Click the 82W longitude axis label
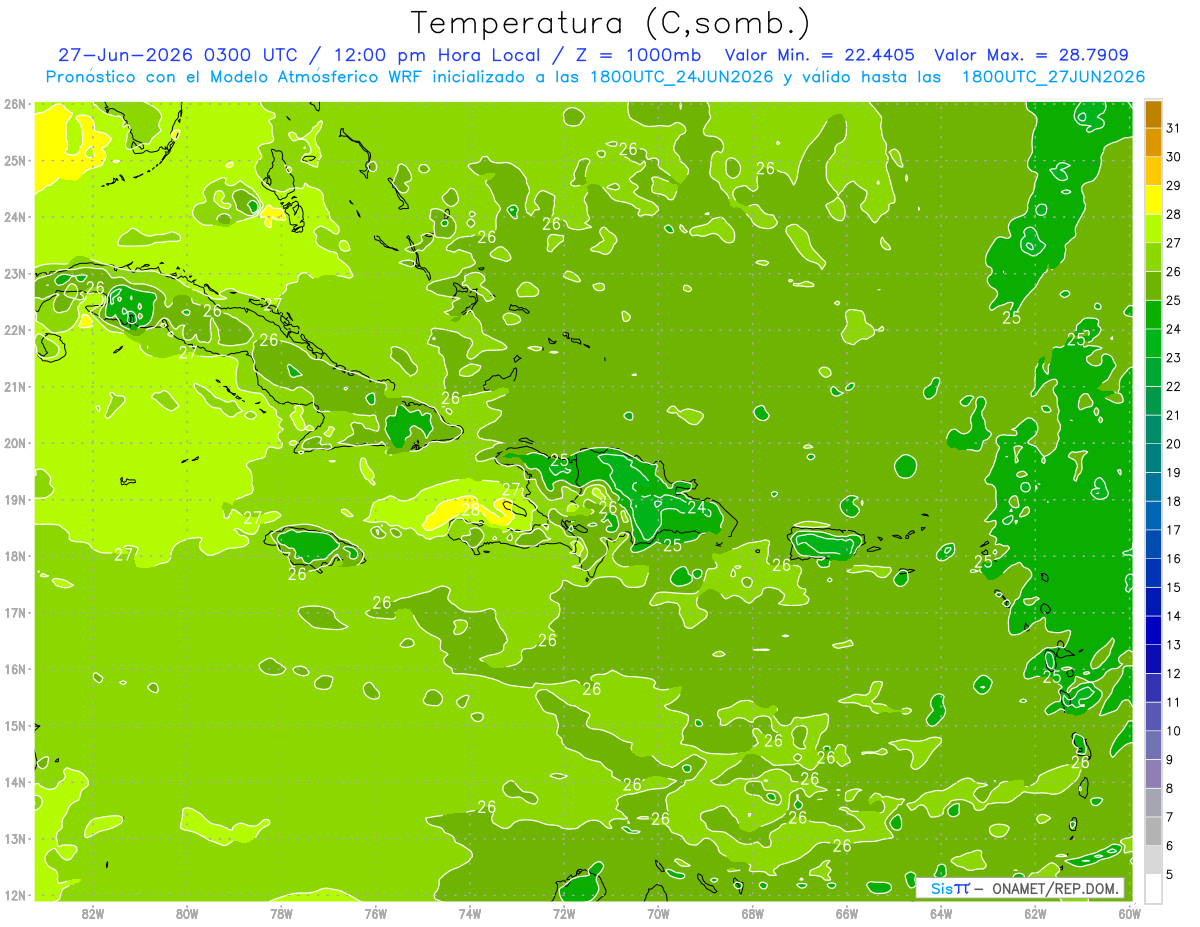Image resolution: width=1200 pixels, height=927 pixels. click(93, 913)
